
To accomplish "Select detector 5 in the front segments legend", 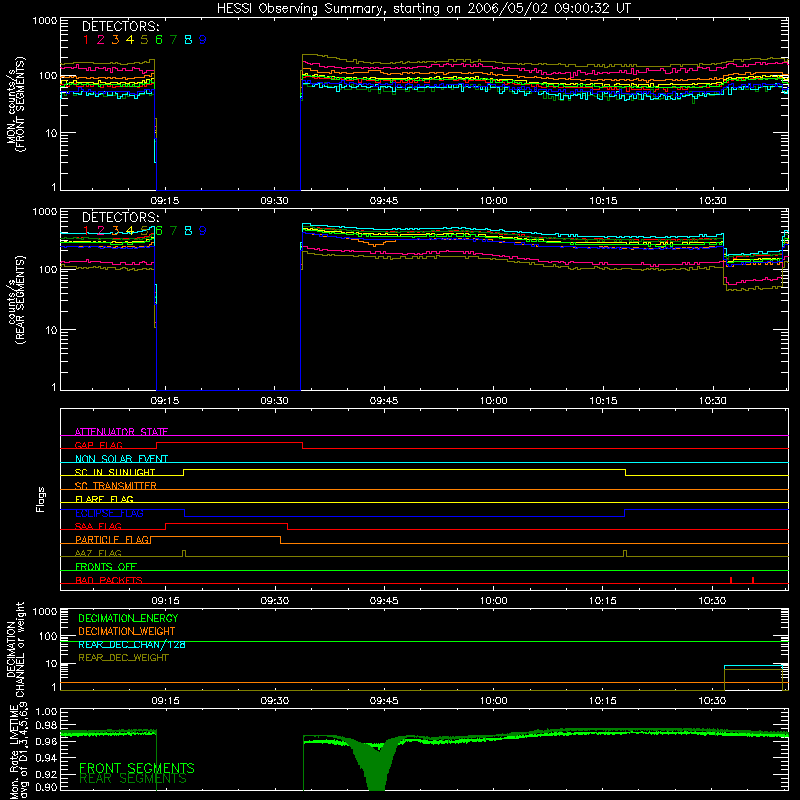I will click(144, 40).
